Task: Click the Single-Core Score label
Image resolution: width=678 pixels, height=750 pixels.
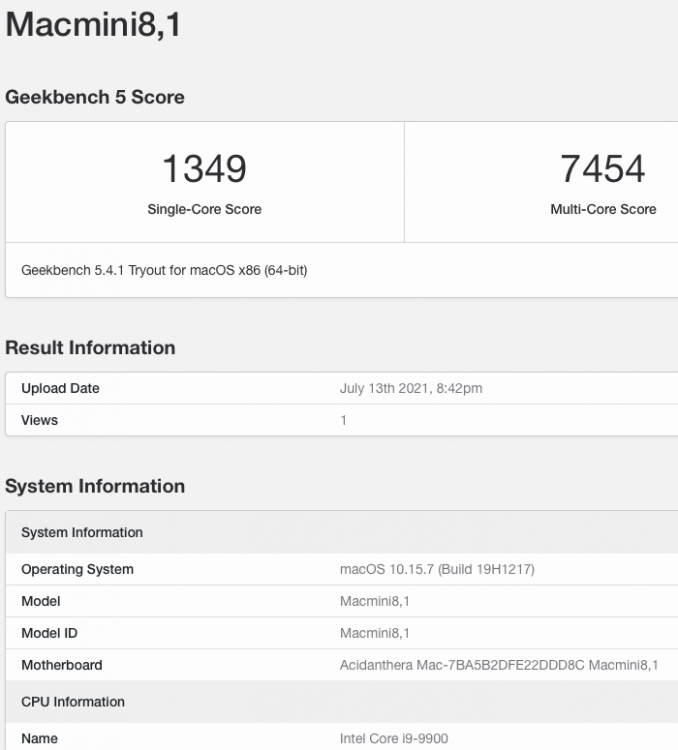Action: pos(204,209)
